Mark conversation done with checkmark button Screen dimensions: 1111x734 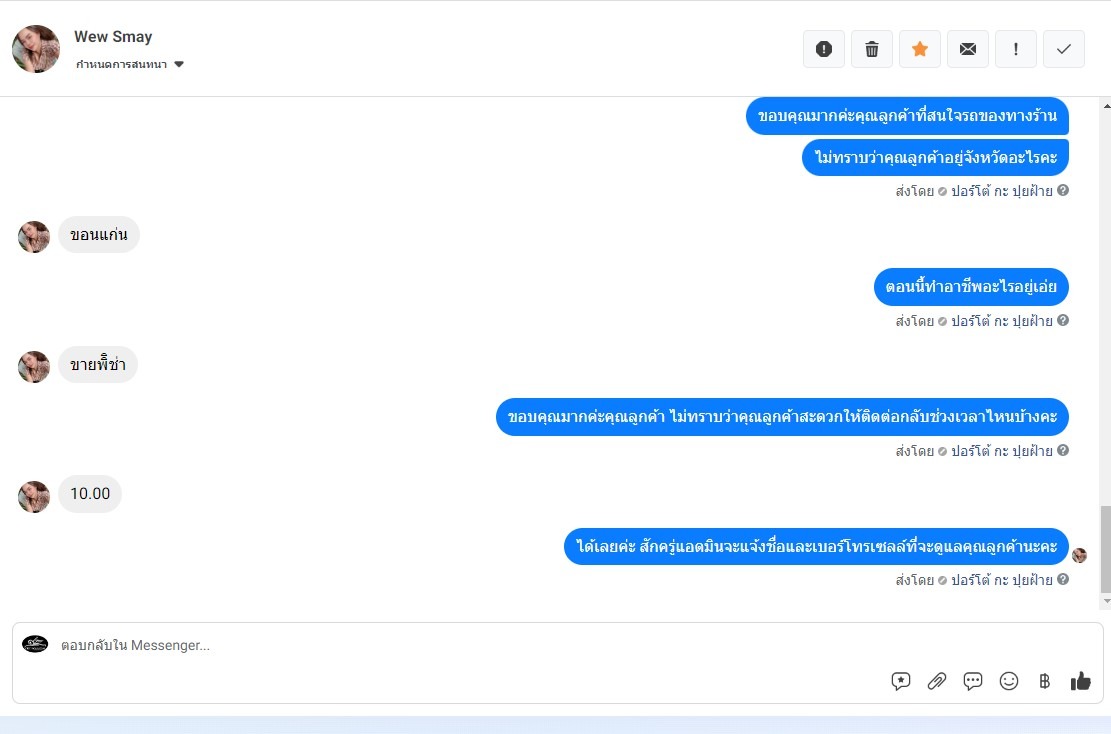click(1064, 49)
